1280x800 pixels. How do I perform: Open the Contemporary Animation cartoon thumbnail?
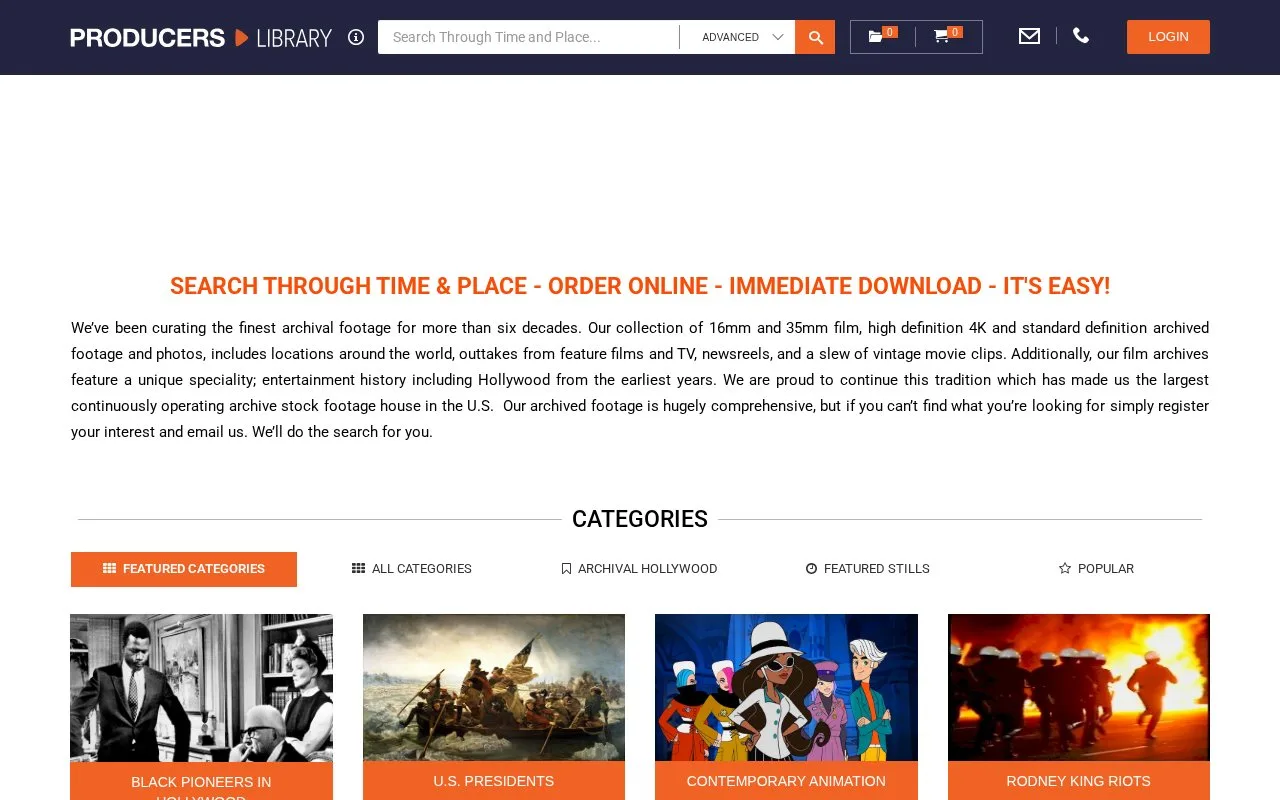point(786,688)
